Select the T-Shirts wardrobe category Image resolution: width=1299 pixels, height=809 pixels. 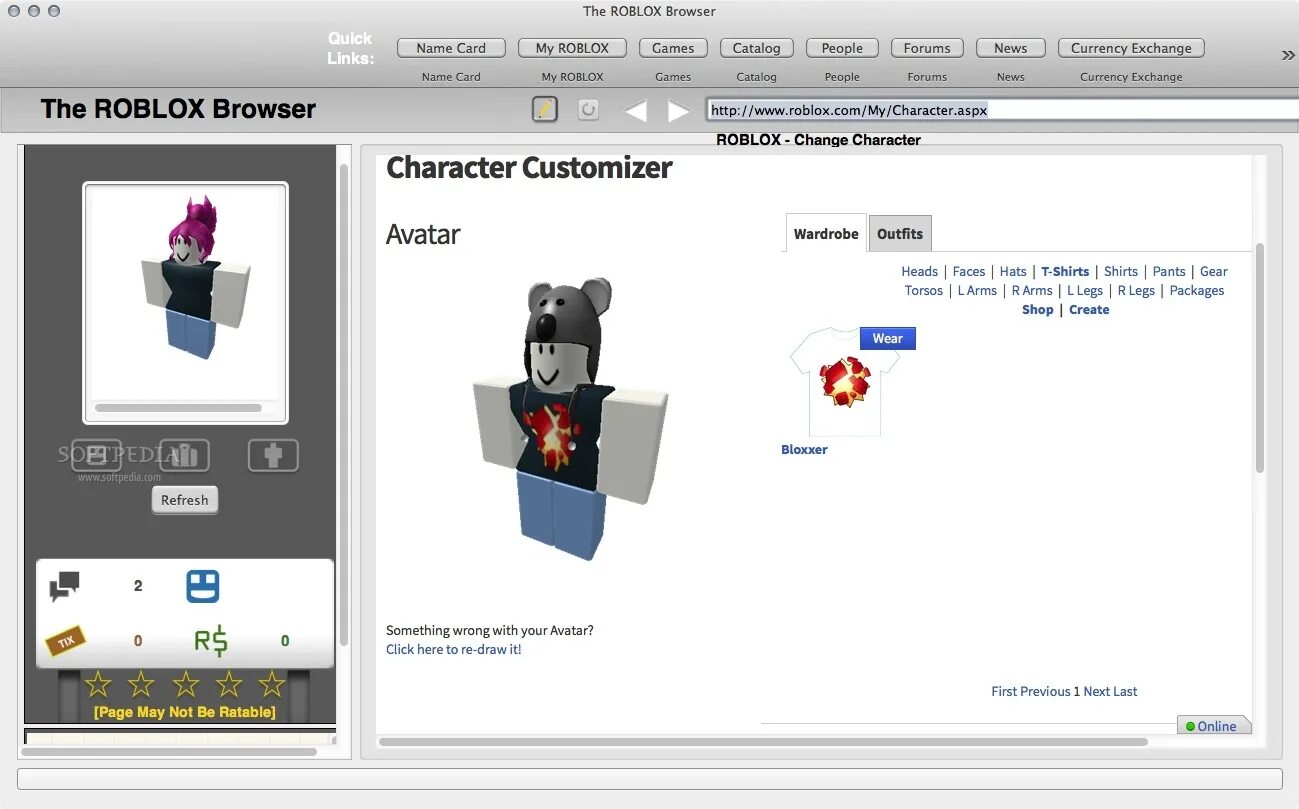(1065, 271)
